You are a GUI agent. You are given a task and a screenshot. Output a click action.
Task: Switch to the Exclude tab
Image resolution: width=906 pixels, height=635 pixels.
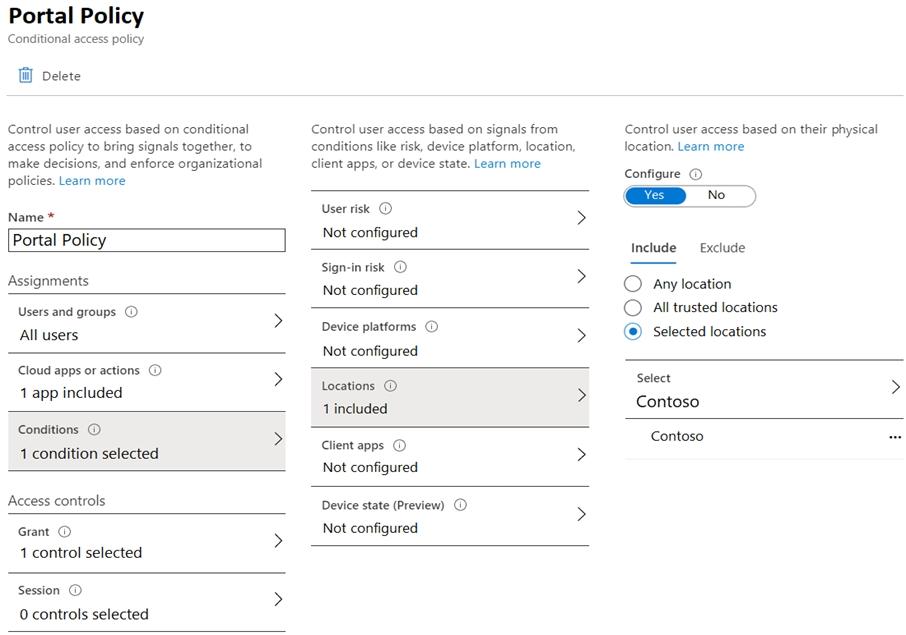pos(722,248)
